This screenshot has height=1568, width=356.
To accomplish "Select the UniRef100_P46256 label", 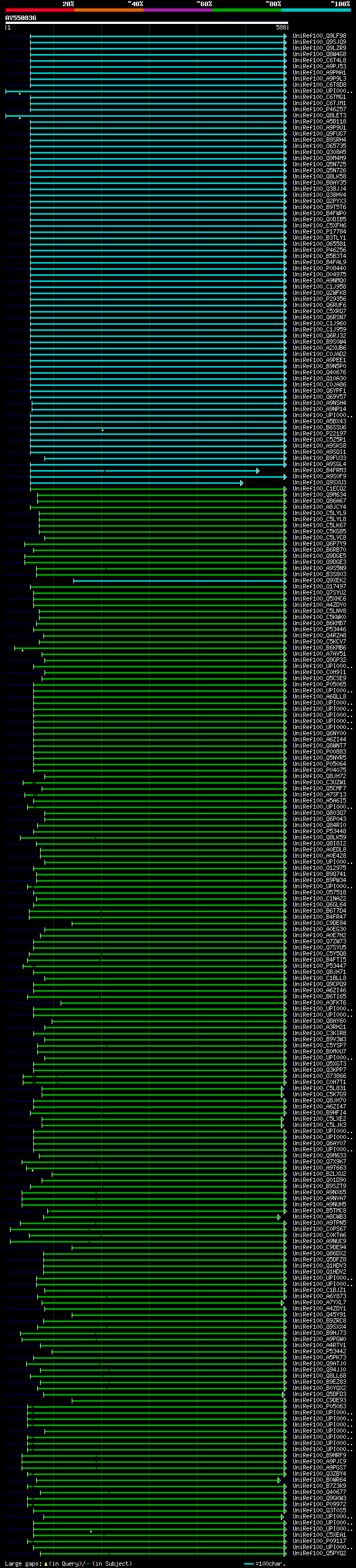I will [319, 250].
